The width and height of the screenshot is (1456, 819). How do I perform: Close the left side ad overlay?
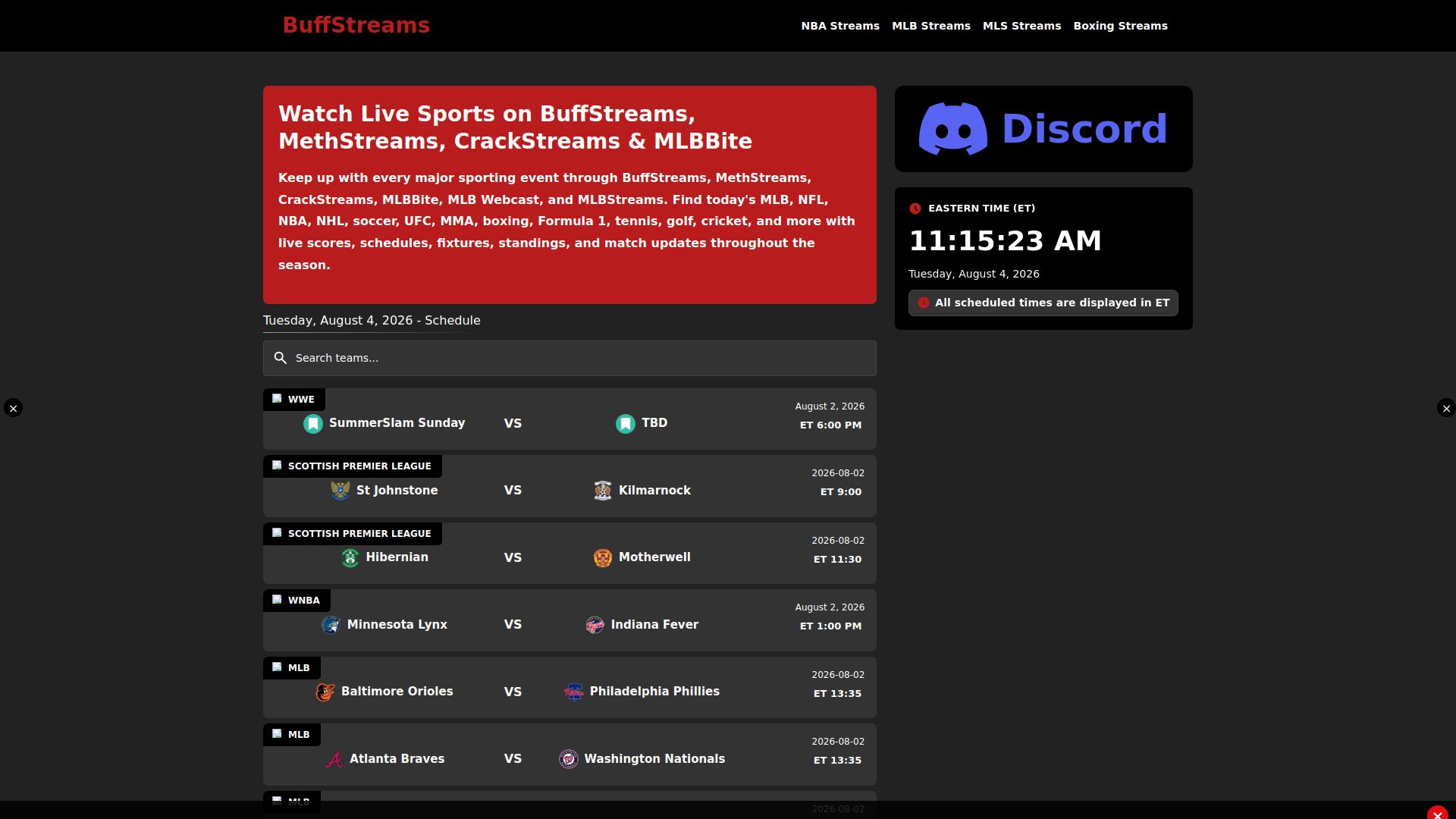click(13, 408)
